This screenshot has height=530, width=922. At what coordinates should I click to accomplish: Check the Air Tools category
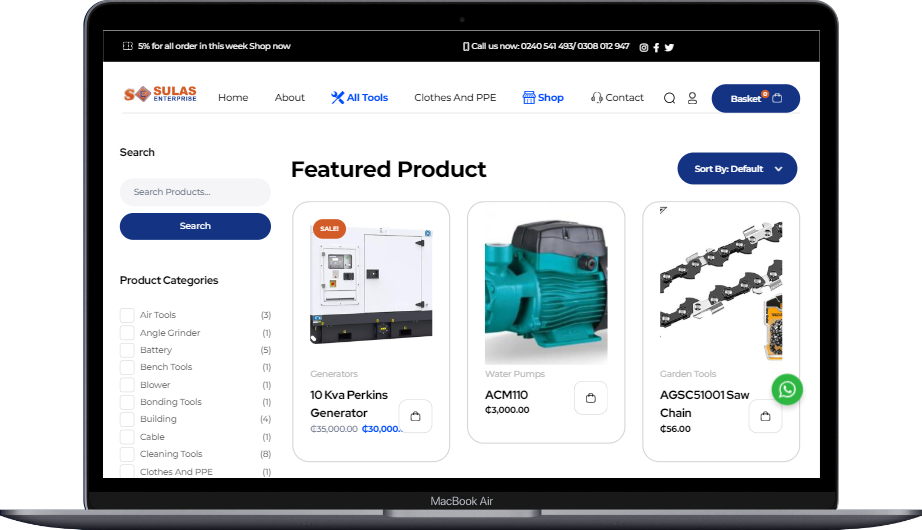coord(127,315)
